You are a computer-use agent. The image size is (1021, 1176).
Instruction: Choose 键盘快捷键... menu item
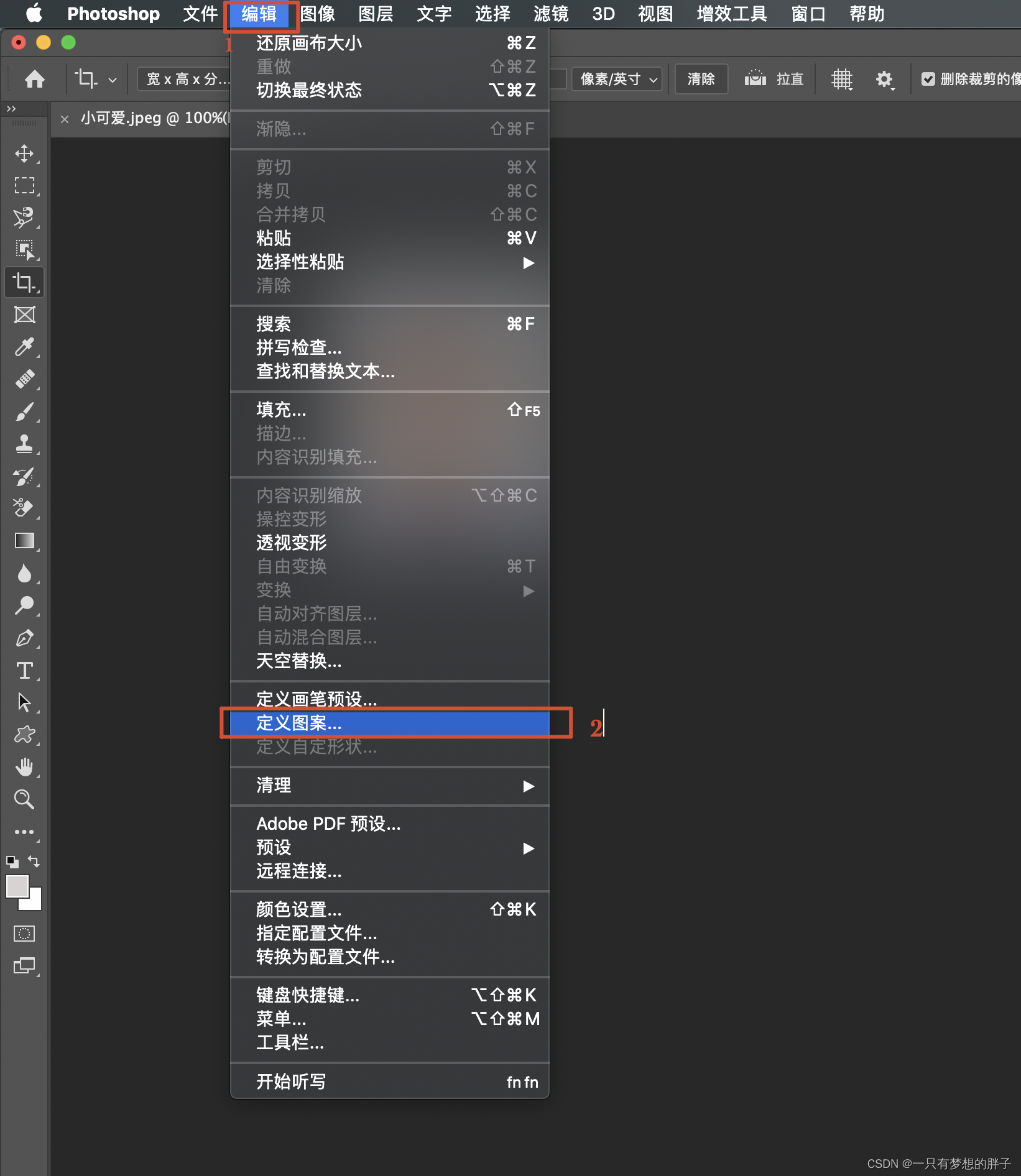pos(390,995)
